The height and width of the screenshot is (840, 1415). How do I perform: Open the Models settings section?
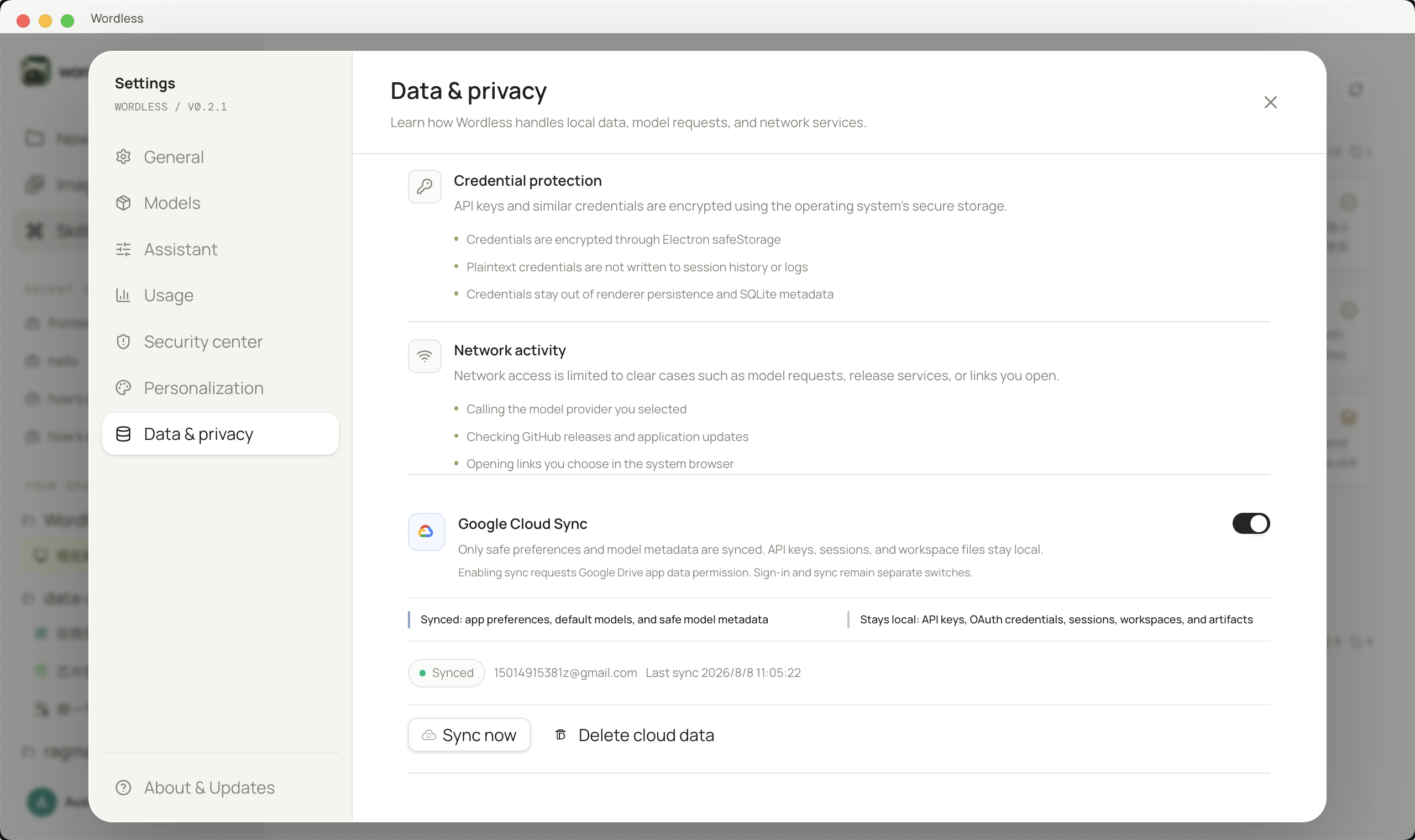[x=220, y=203]
